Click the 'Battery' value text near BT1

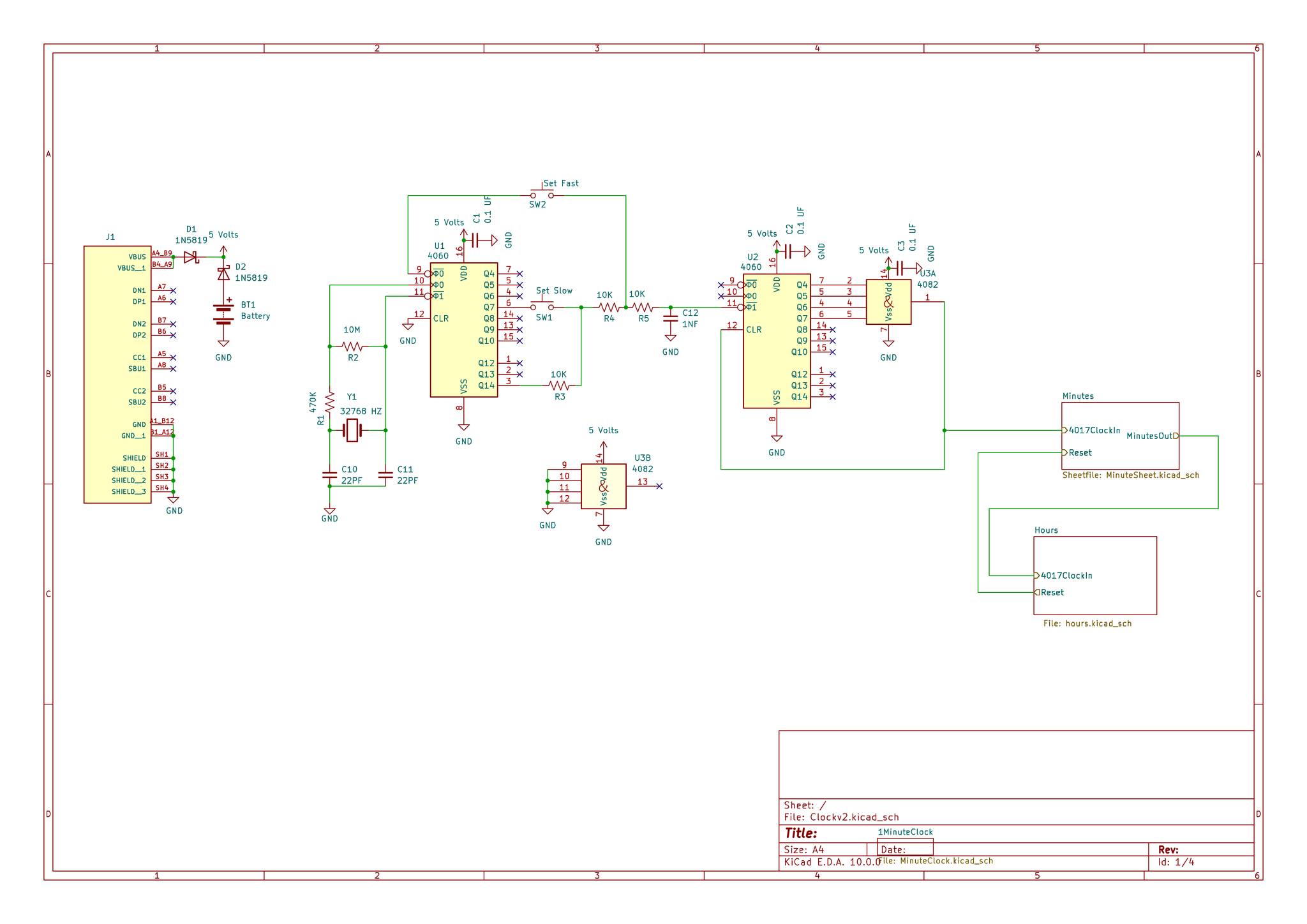click(255, 317)
